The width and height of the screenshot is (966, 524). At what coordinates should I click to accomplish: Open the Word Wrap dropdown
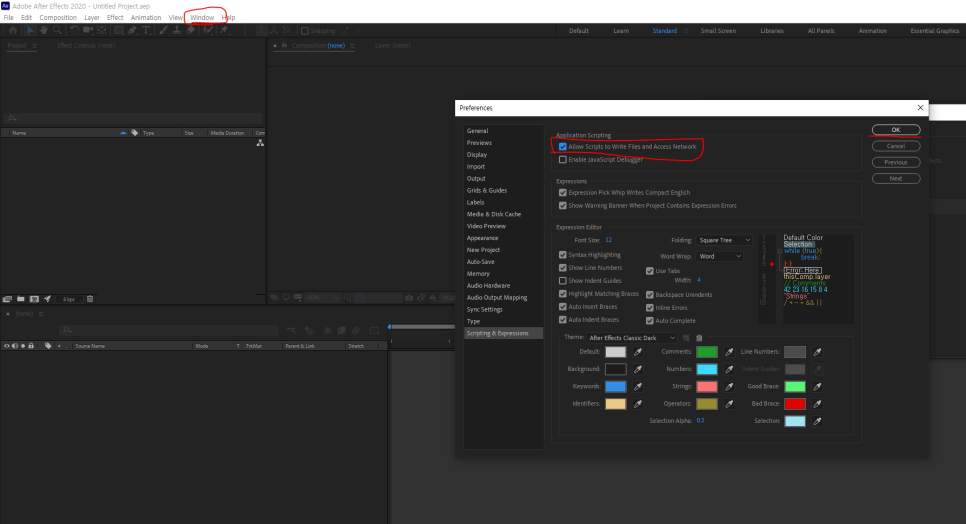[720, 256]
